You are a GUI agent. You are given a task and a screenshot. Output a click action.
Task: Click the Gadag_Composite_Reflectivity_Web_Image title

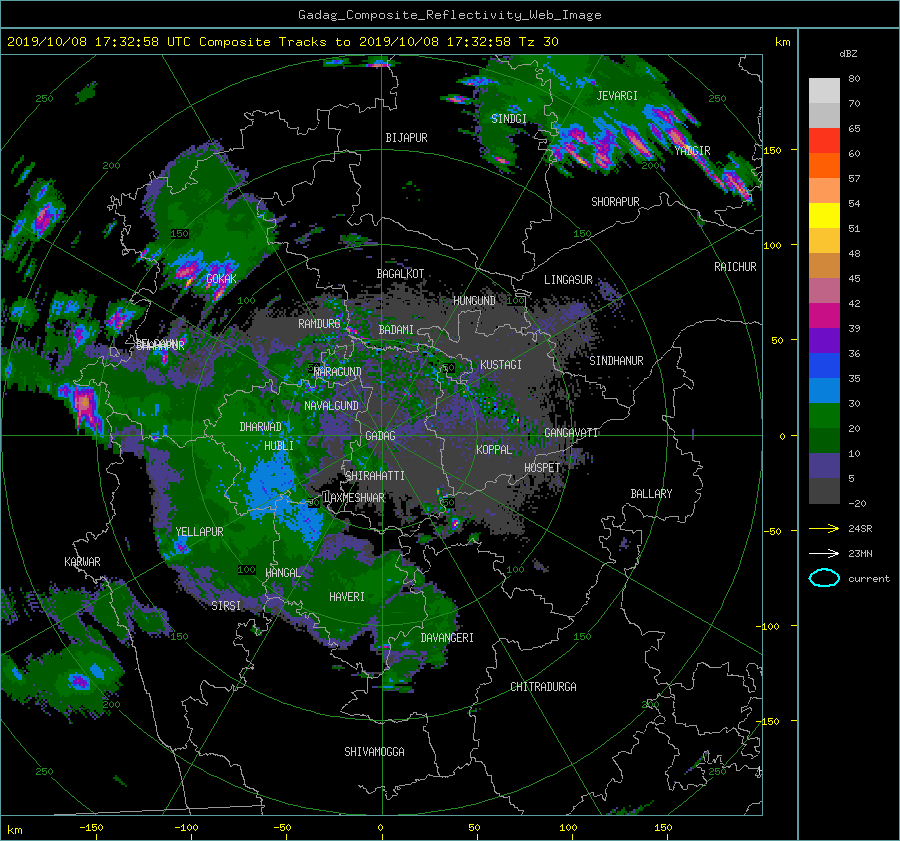449,15
